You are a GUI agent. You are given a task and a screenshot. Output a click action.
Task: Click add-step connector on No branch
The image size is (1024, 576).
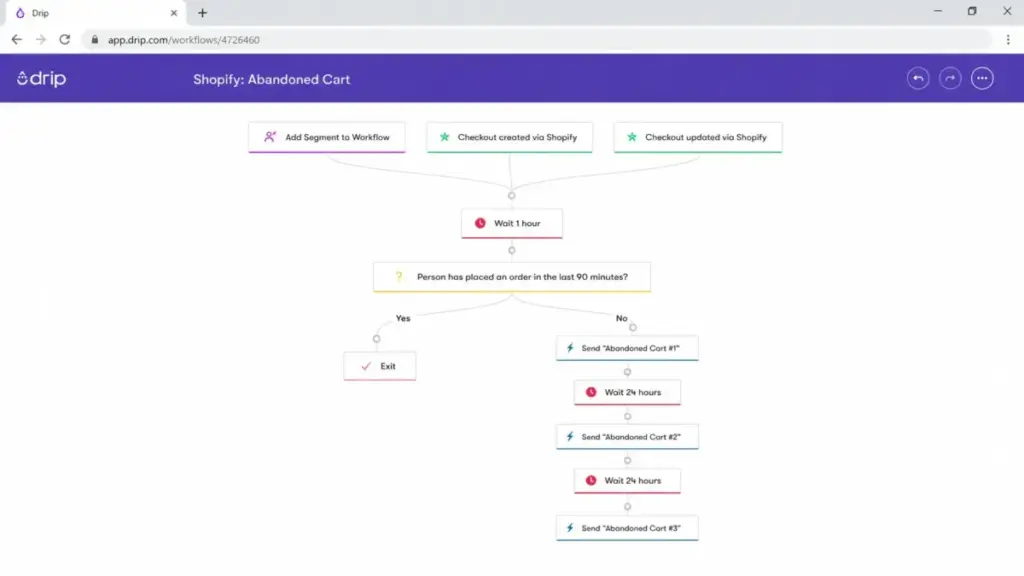[633, 328]
